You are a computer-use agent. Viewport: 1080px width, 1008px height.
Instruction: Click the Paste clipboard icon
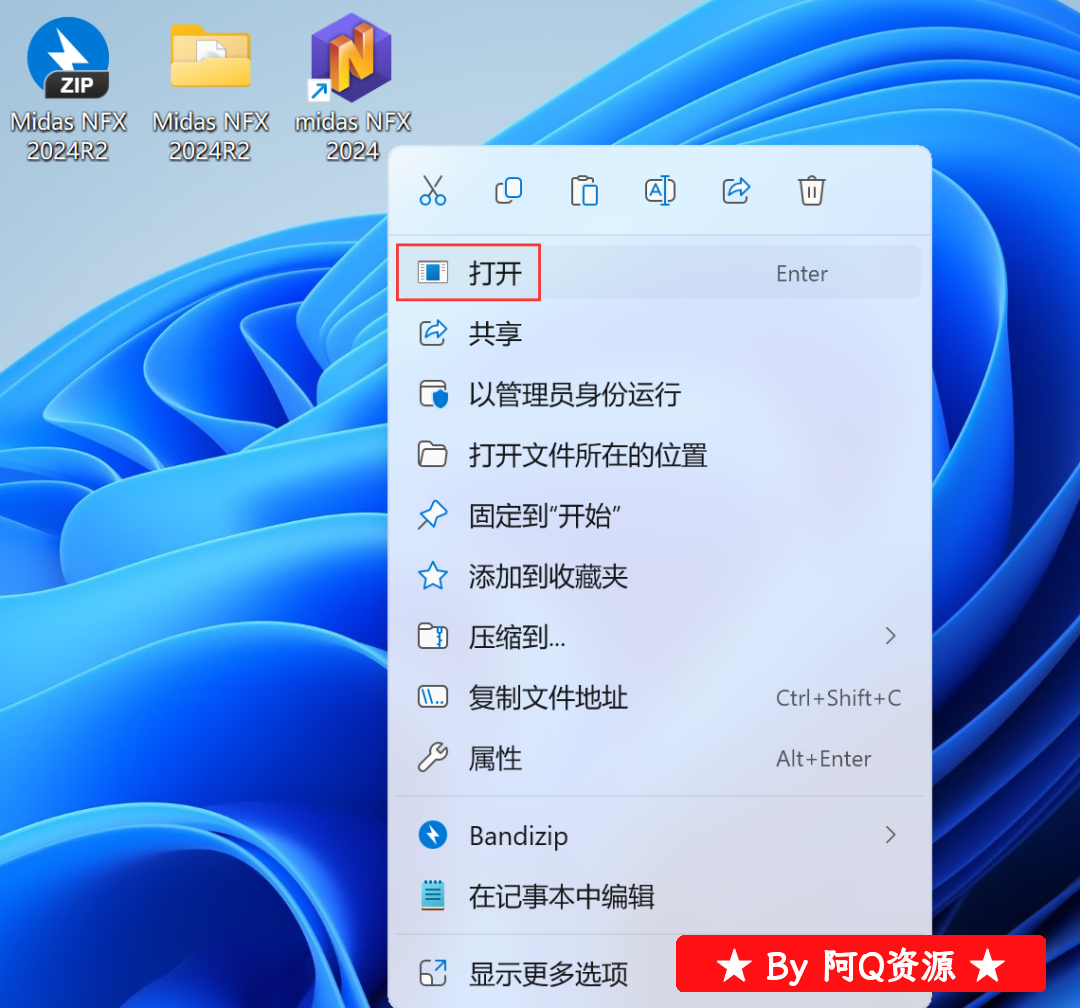584,191
